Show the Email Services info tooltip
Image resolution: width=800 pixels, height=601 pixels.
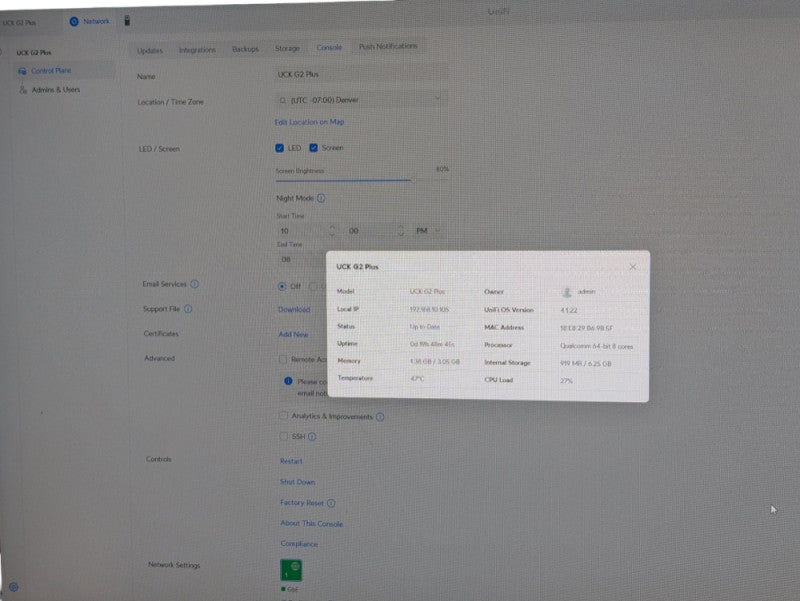(x=194, y=284)
